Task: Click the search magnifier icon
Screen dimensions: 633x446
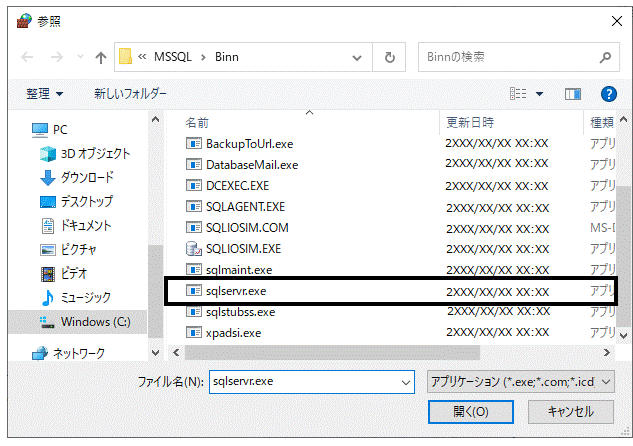Action: coord(605,57)
